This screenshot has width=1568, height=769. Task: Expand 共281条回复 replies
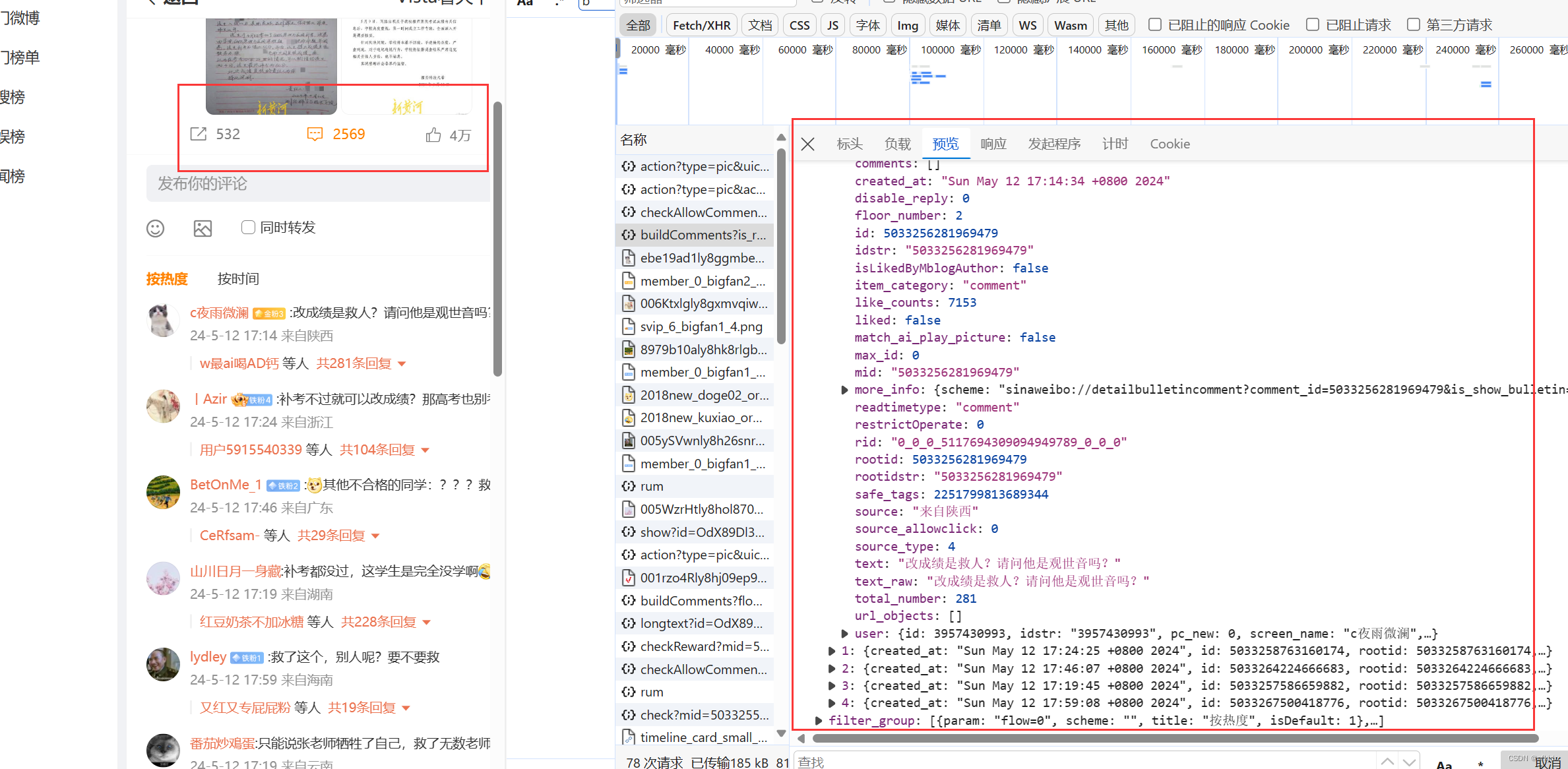361,363
